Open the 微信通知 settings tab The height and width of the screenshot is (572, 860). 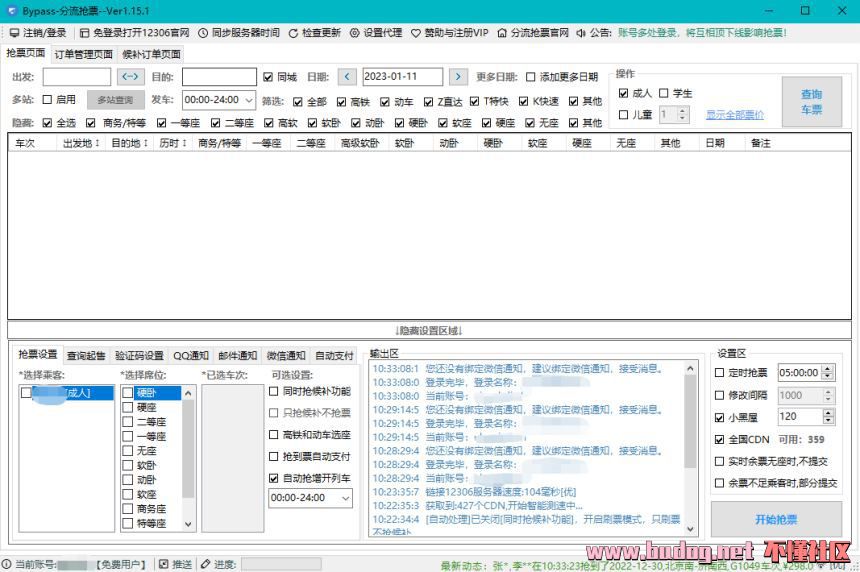click(x=286, y=355)
